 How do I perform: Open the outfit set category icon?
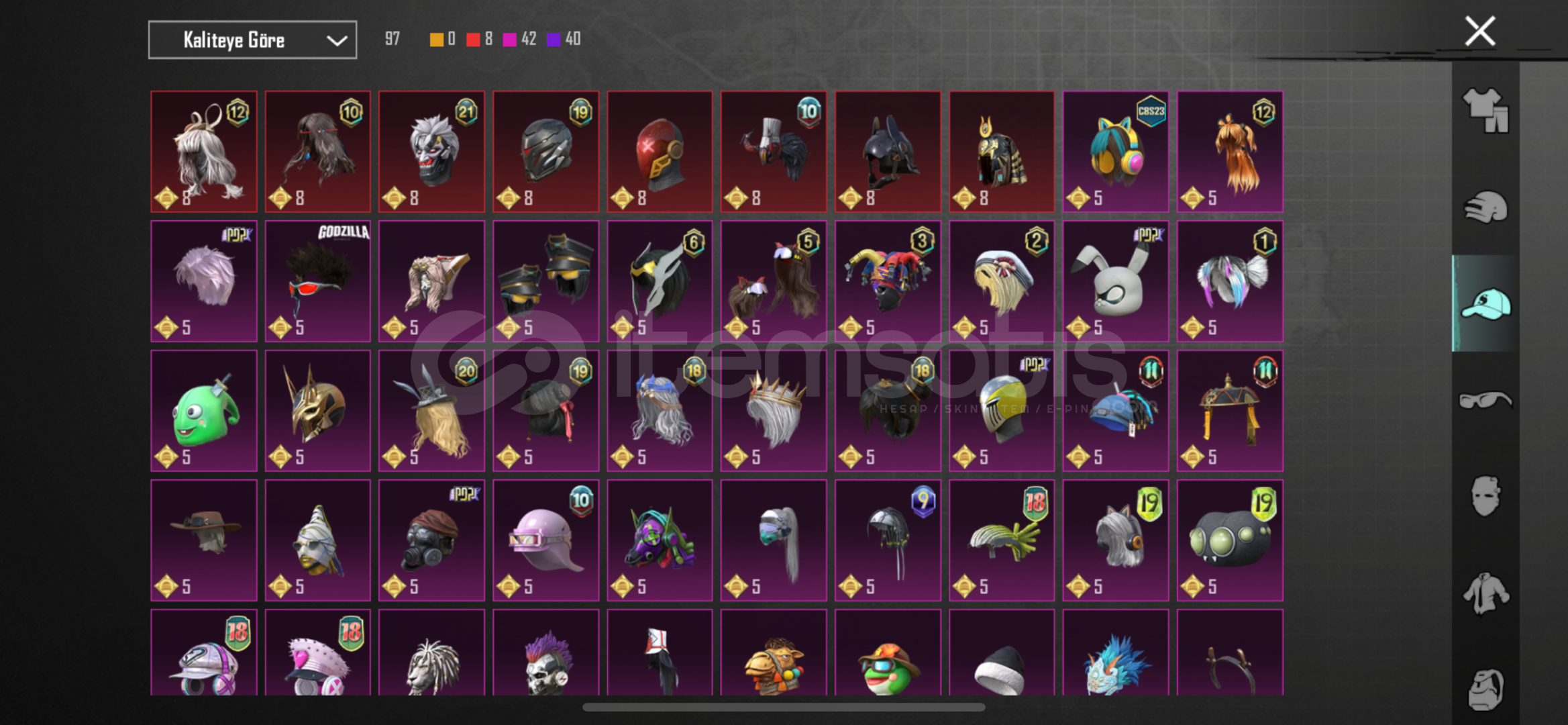pos(1485,110)
